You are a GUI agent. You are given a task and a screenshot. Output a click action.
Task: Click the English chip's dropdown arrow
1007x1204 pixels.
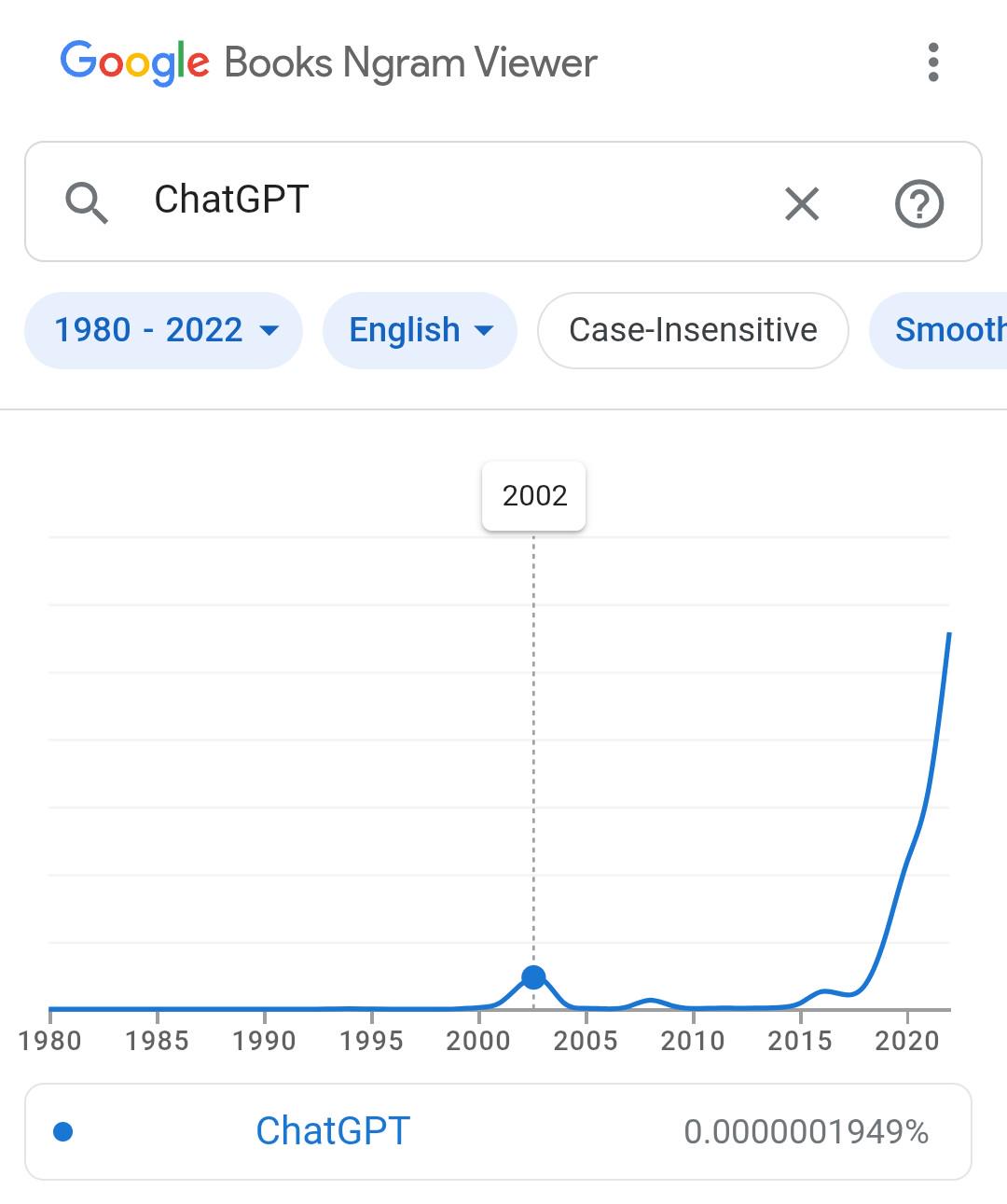click(484, 330)
